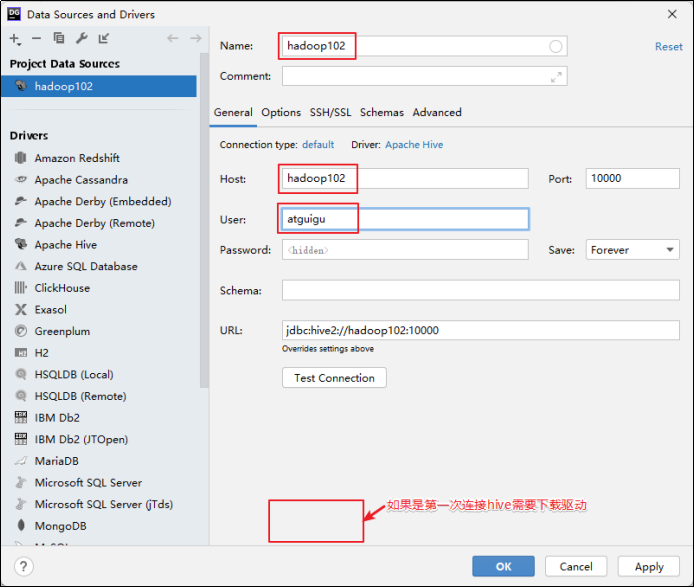Open driver settings with the wrench icon

[82, 39]
